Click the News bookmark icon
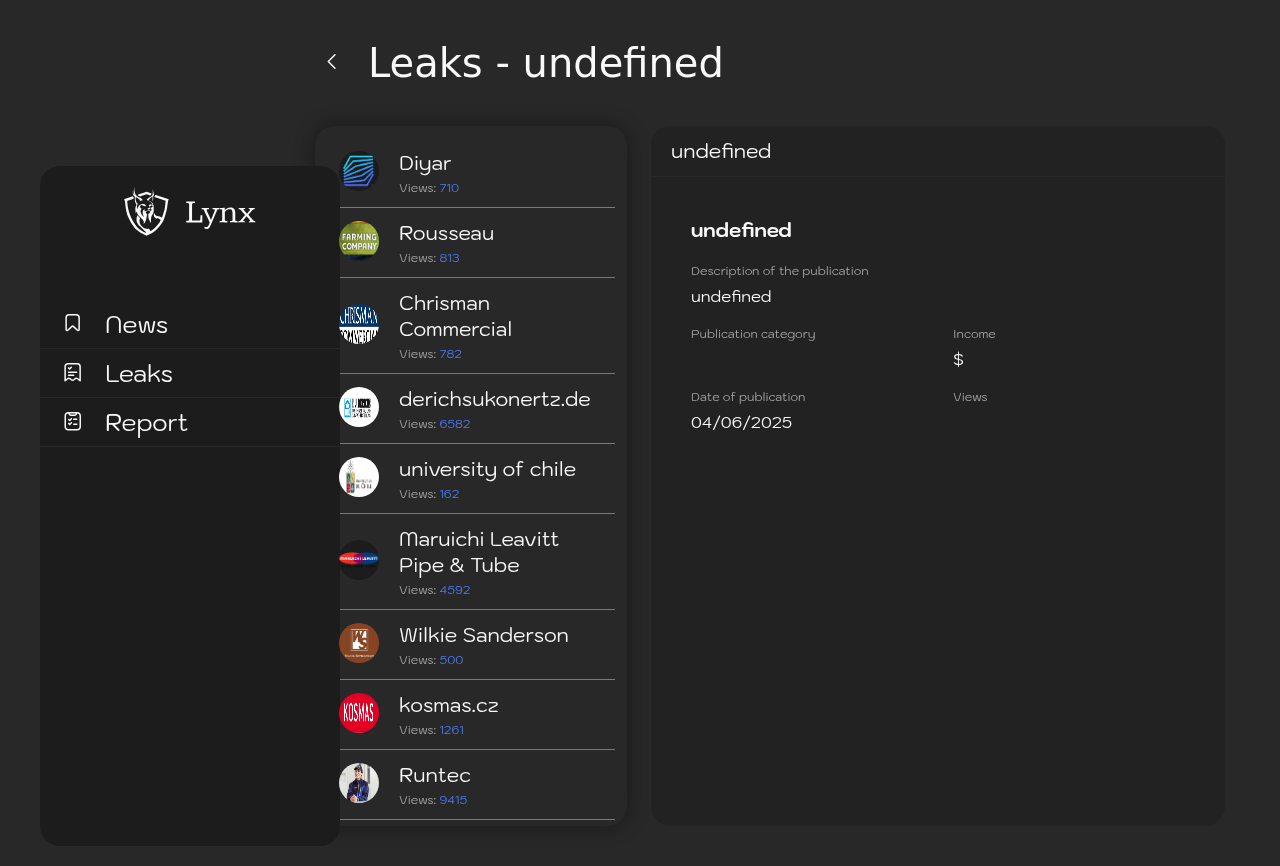The height and width of the screenshot is (866, 1280). click(x=73, y=323)
